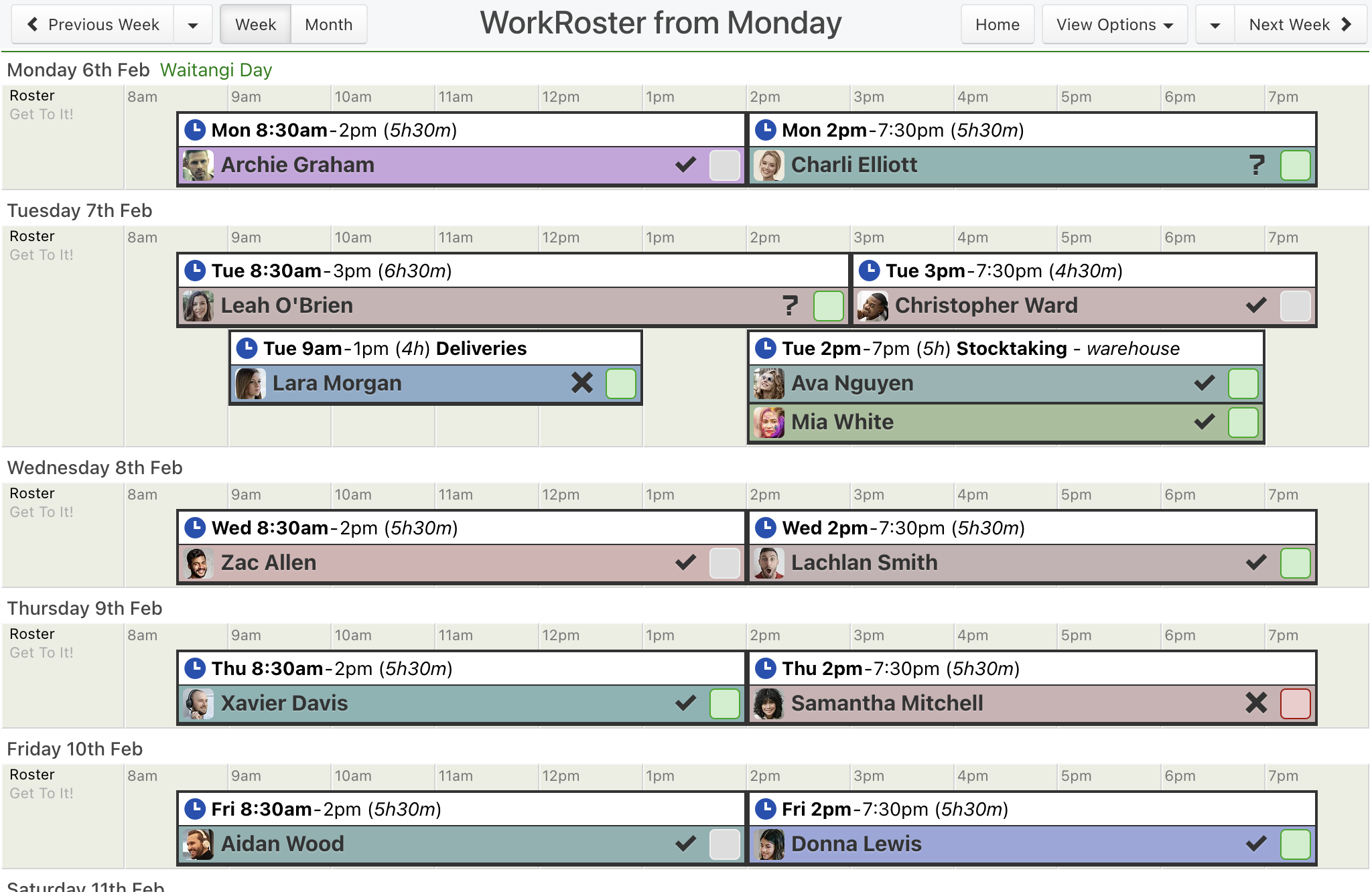Click the X mark on Samantha Mitchell's shift
This screenshot has height=892, width=1372.
pyautogui.click(x=1256, y=703)
